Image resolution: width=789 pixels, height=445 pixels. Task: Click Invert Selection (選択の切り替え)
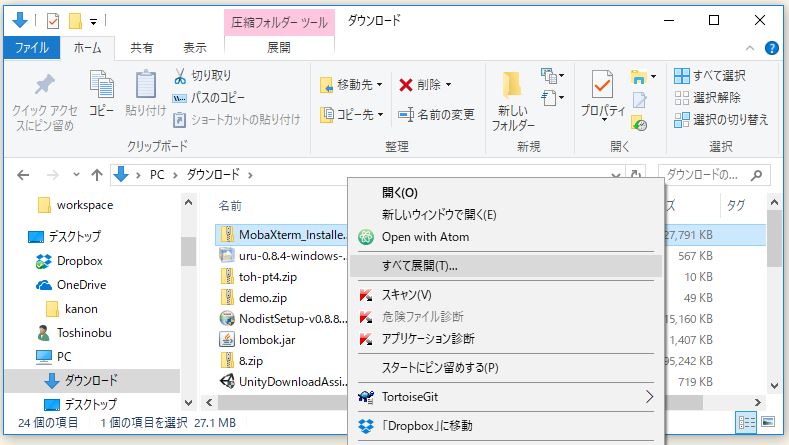[721, 120]
